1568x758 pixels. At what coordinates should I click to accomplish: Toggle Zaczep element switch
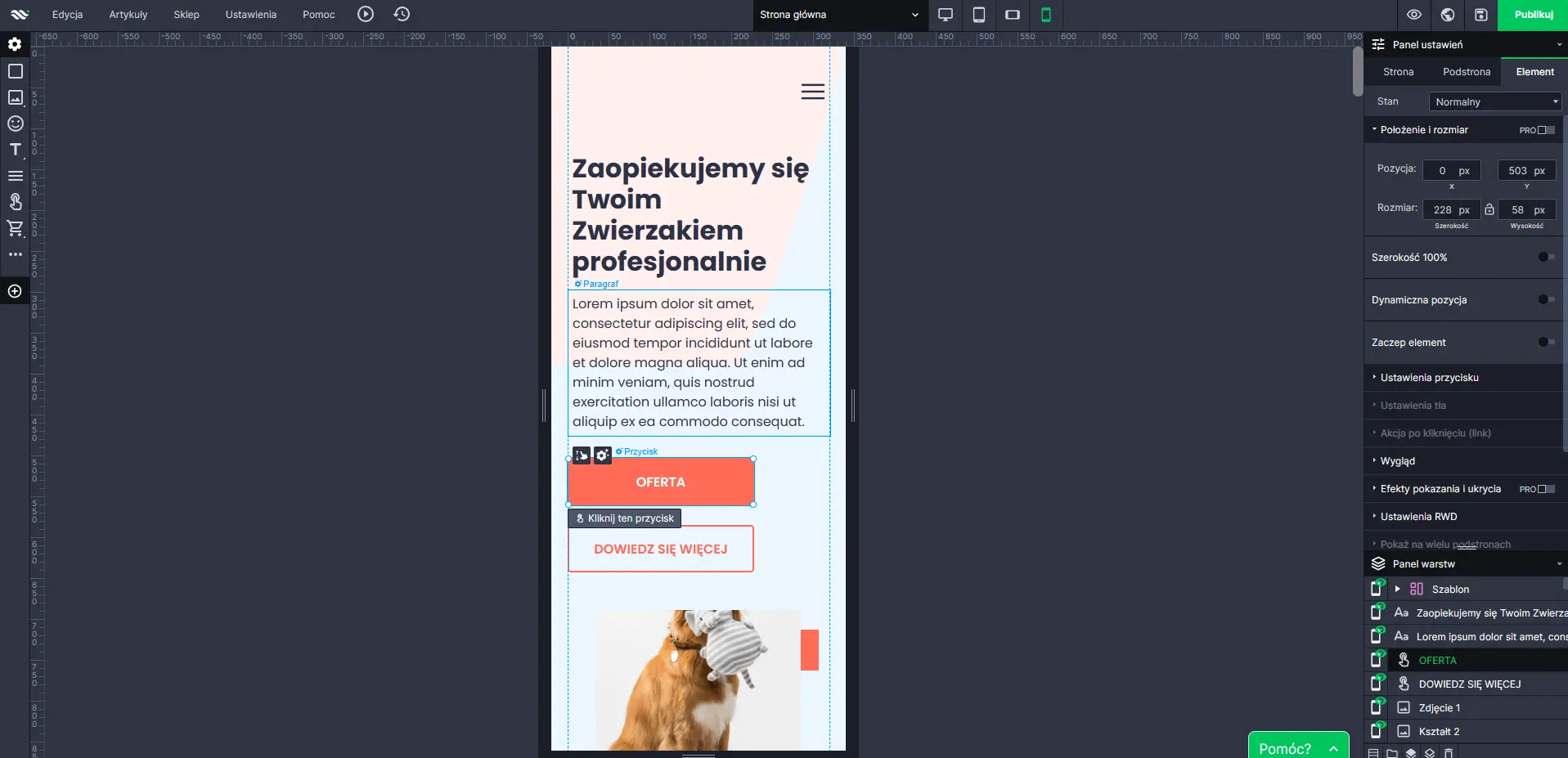tap(1545, 342)
